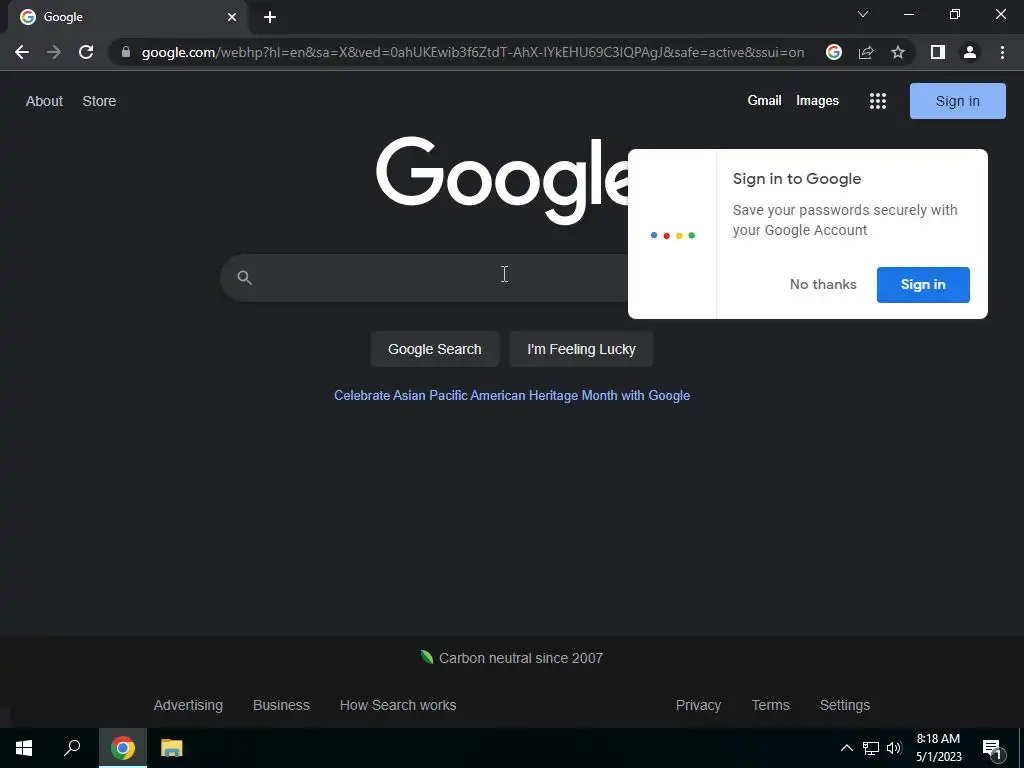The height and width of the screenshot is (768, 1024).
Task: Click the top-right Sign in button
Action: coord(957,101)
